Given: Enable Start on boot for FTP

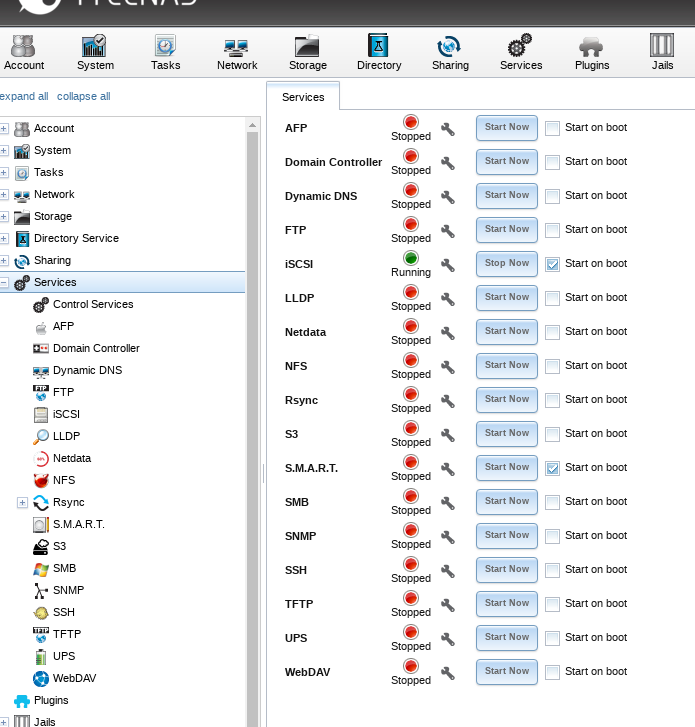Looking at the screenshot, I should pyautogui.click(x=552, y=230).
